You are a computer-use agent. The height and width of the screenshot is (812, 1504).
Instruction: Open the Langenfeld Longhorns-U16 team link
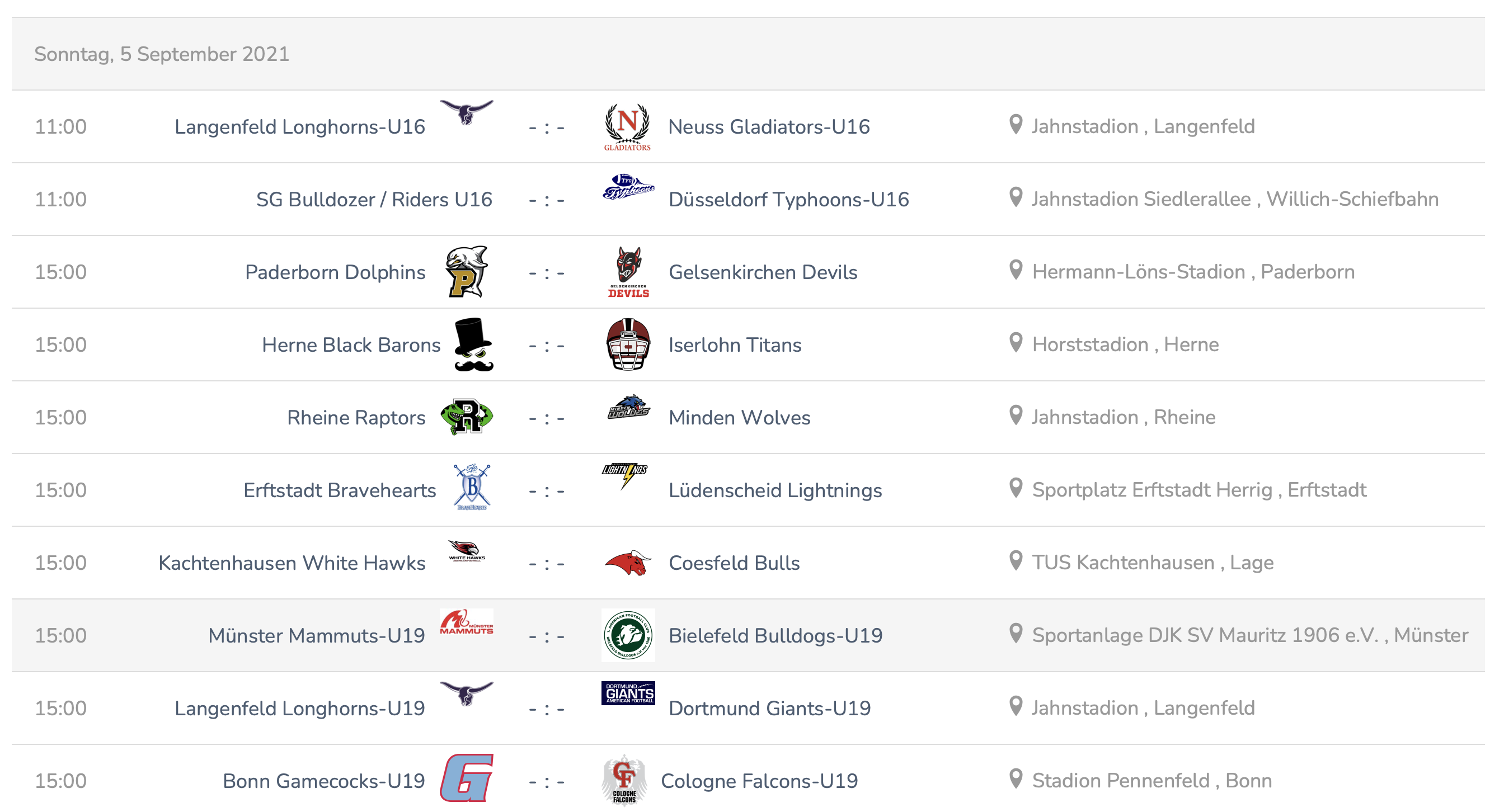tap(299, 126)
